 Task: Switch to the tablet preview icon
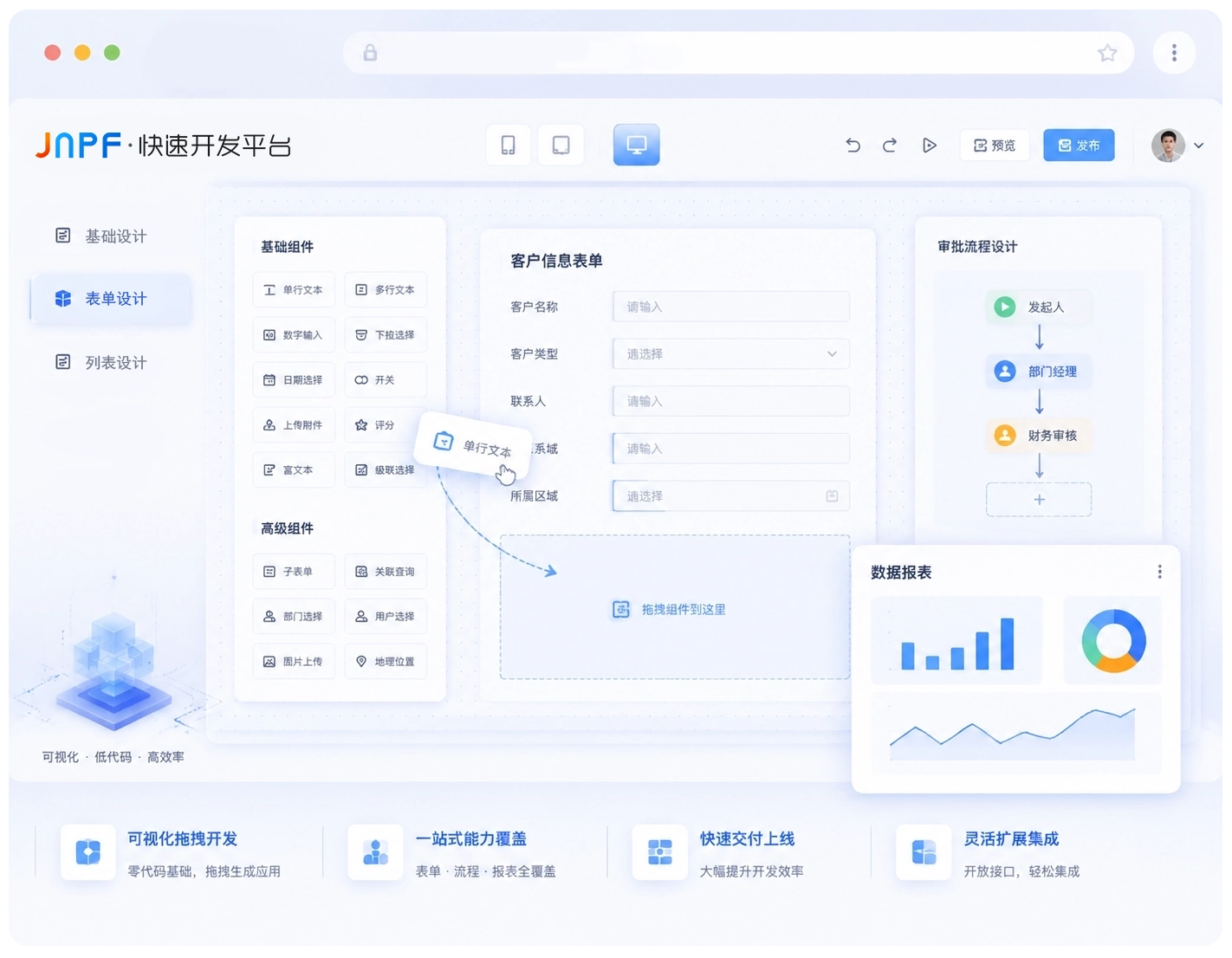(x=561, y=145)
